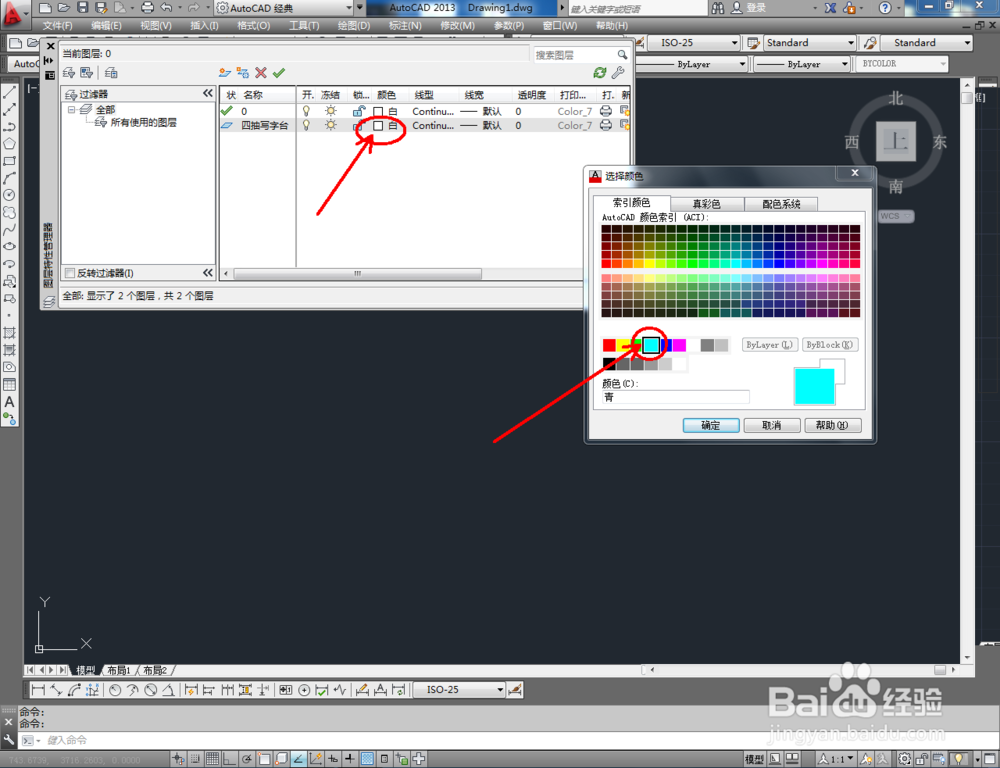Collapse the 全部 filter tree node
Viewport: 1000px width, 768px height.
pyautogui.click(x=71, y=110)
